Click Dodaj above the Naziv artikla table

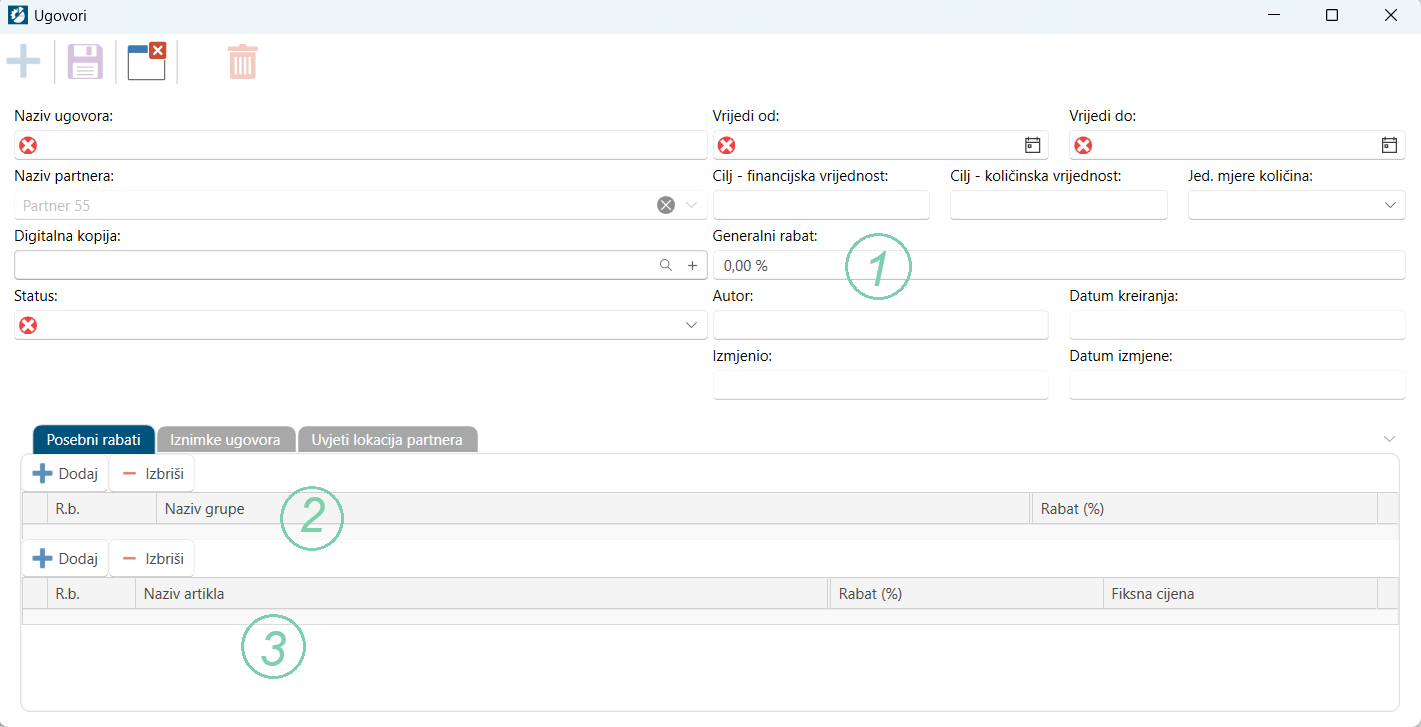[x=65, y=559]
